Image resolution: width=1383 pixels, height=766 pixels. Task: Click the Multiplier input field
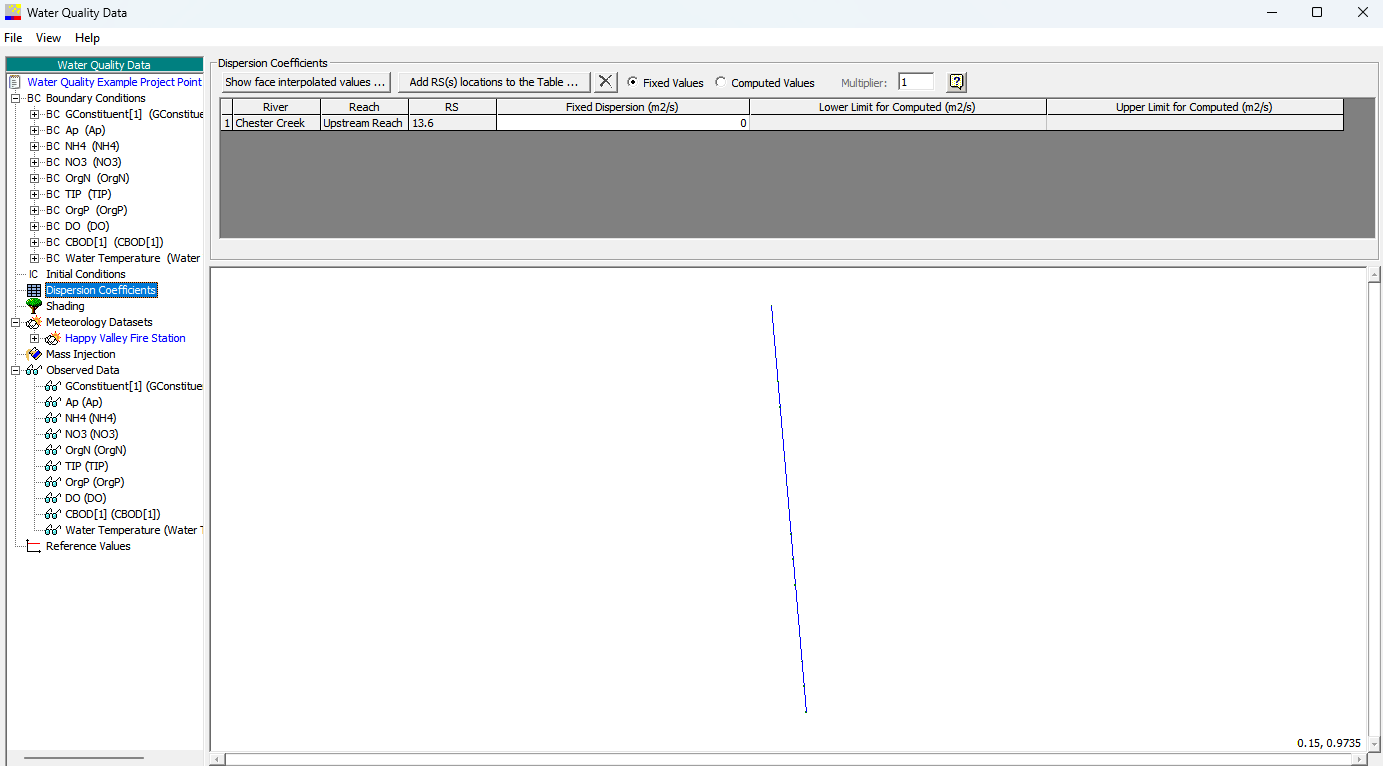916,82
